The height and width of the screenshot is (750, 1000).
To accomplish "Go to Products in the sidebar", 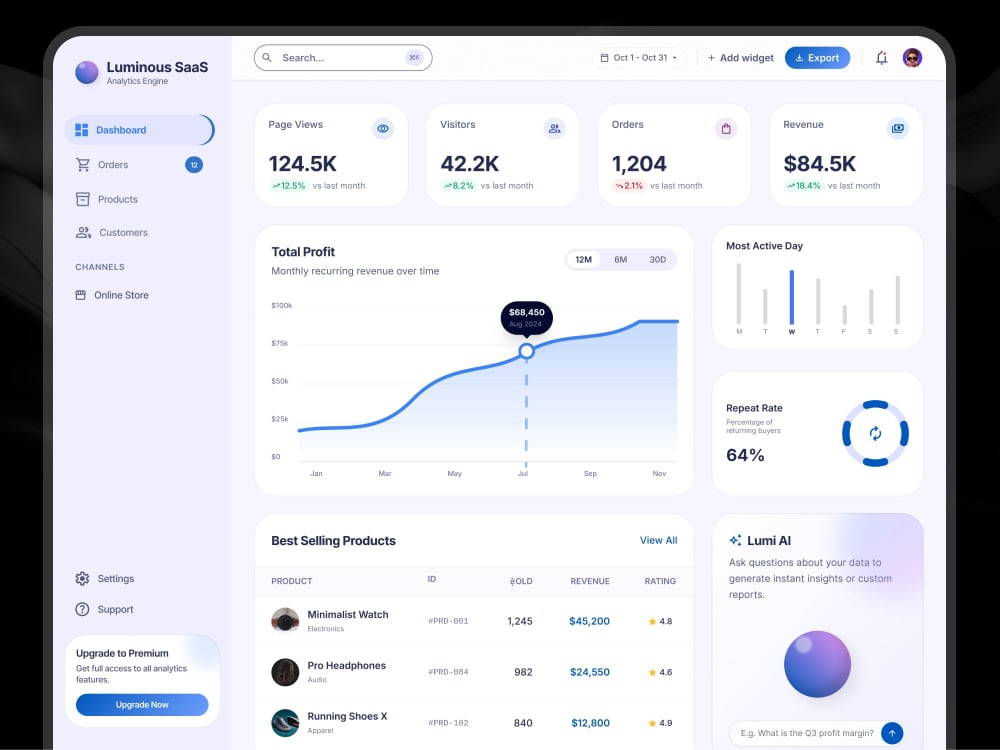I will pyautogui.click(x=139, y=199).
